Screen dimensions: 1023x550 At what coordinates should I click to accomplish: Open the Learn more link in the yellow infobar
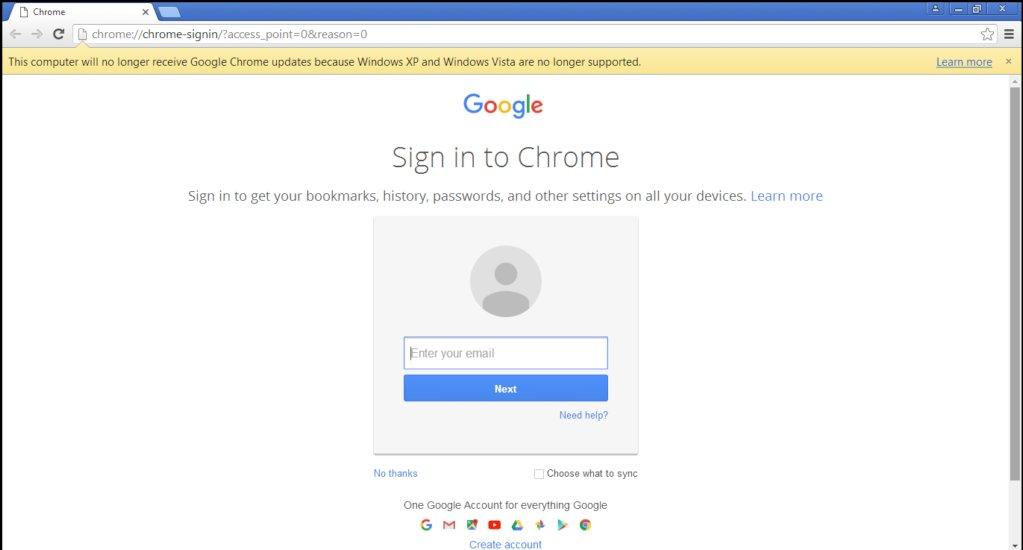point(964,62)
